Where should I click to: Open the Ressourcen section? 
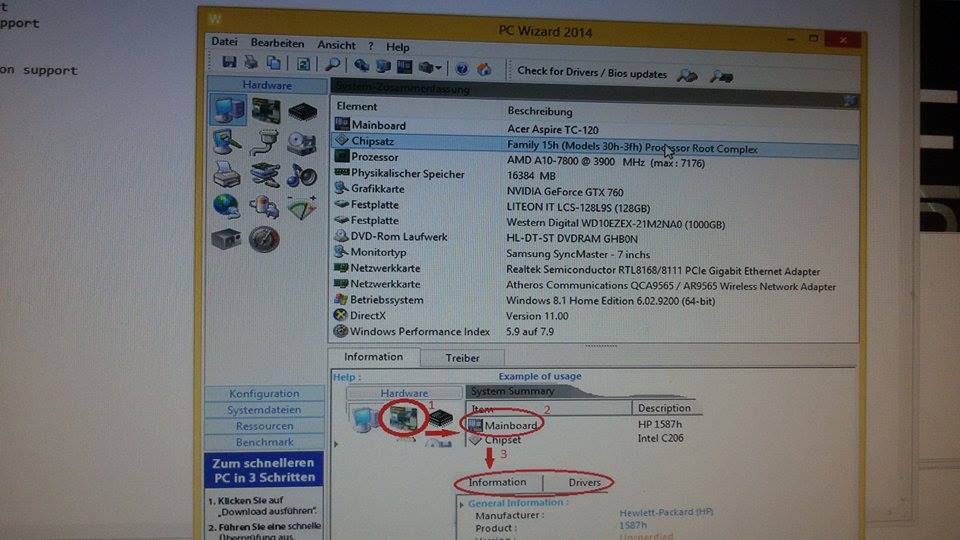tap(264, 426)
